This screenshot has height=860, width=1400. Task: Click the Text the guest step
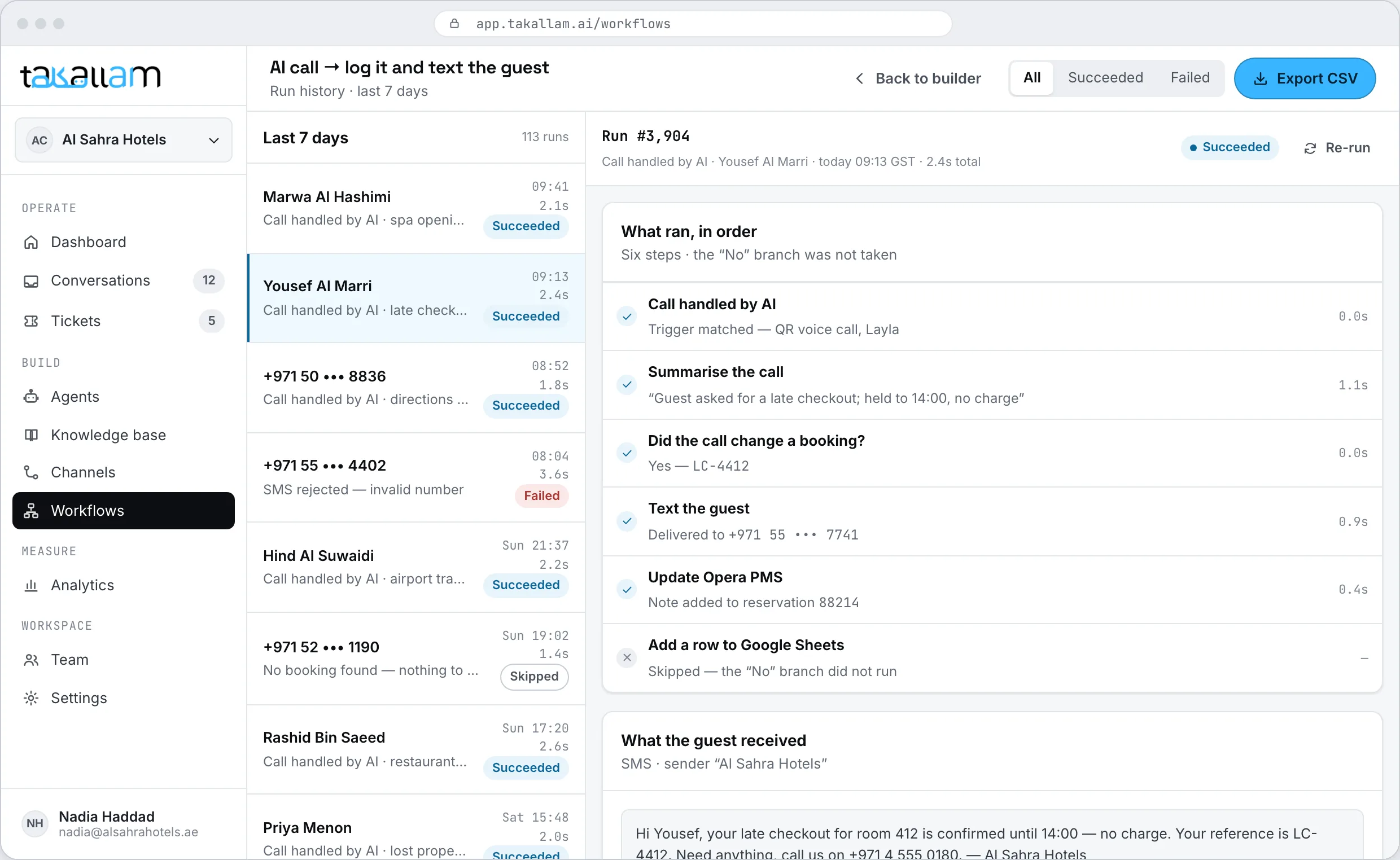(x=992, y=521)
